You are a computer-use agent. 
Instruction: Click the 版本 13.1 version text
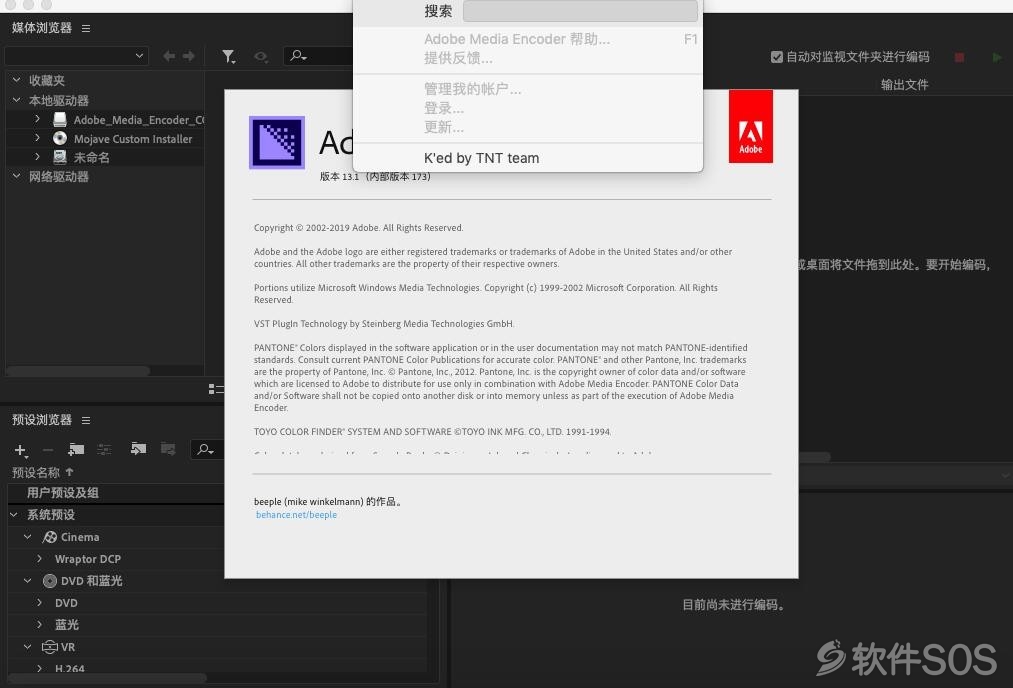pyautogui.click(x=375, y=176)
